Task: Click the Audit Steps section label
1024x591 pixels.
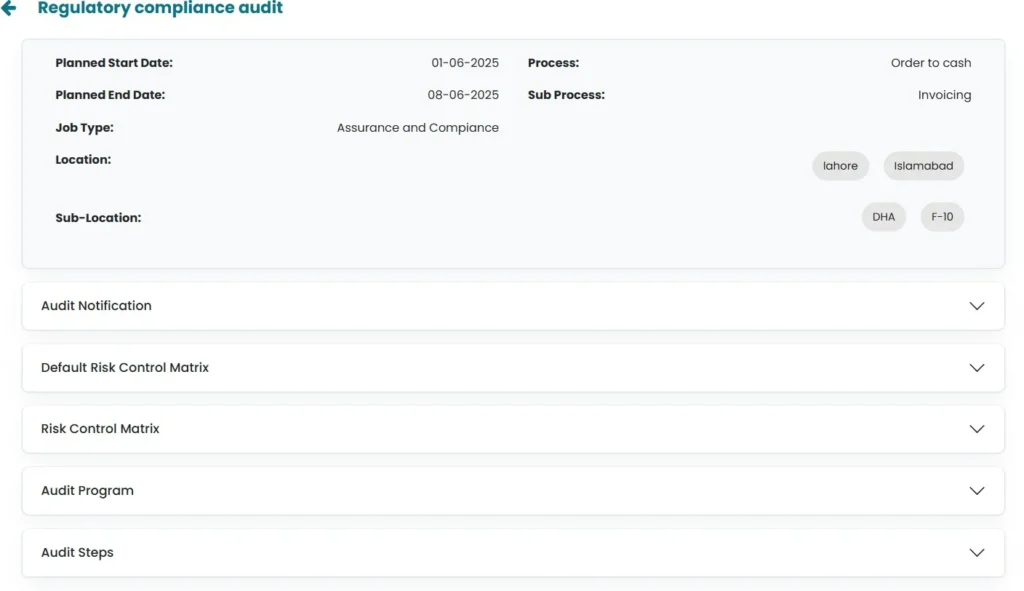Action: tap(77, 553)
